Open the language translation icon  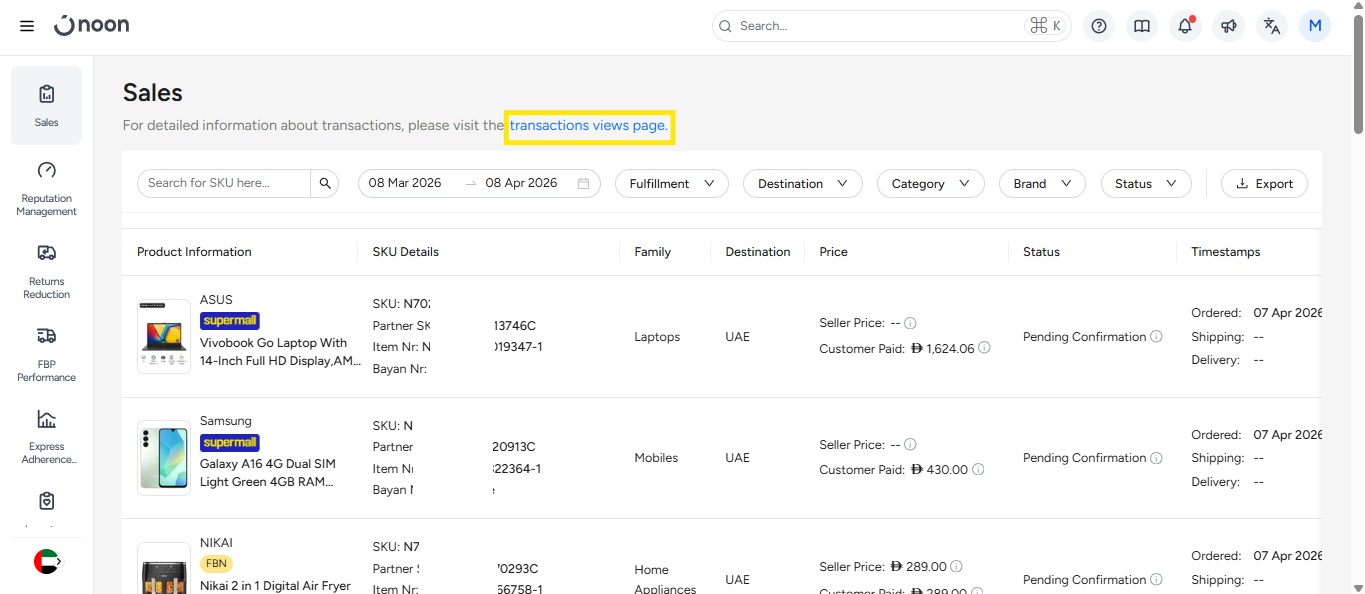coord(1272,26)
